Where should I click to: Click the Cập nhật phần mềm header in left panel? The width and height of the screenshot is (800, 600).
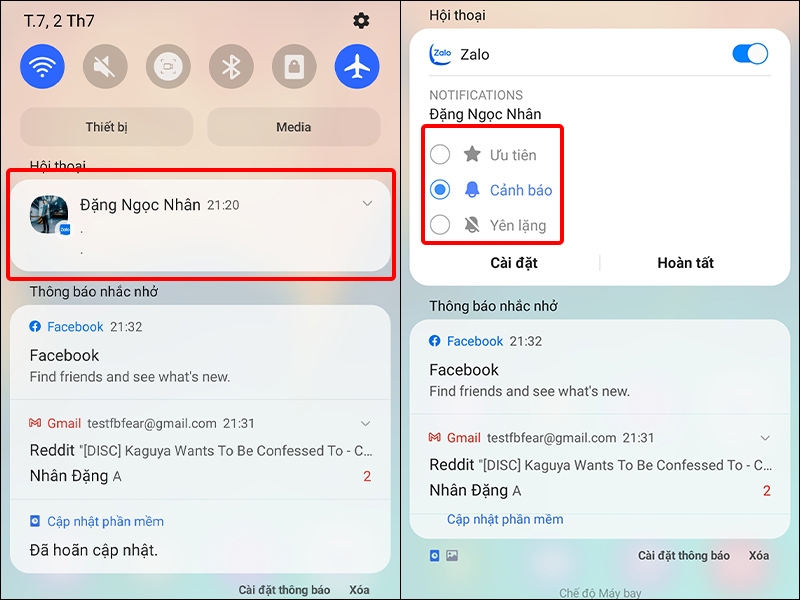tap(106, 521)
